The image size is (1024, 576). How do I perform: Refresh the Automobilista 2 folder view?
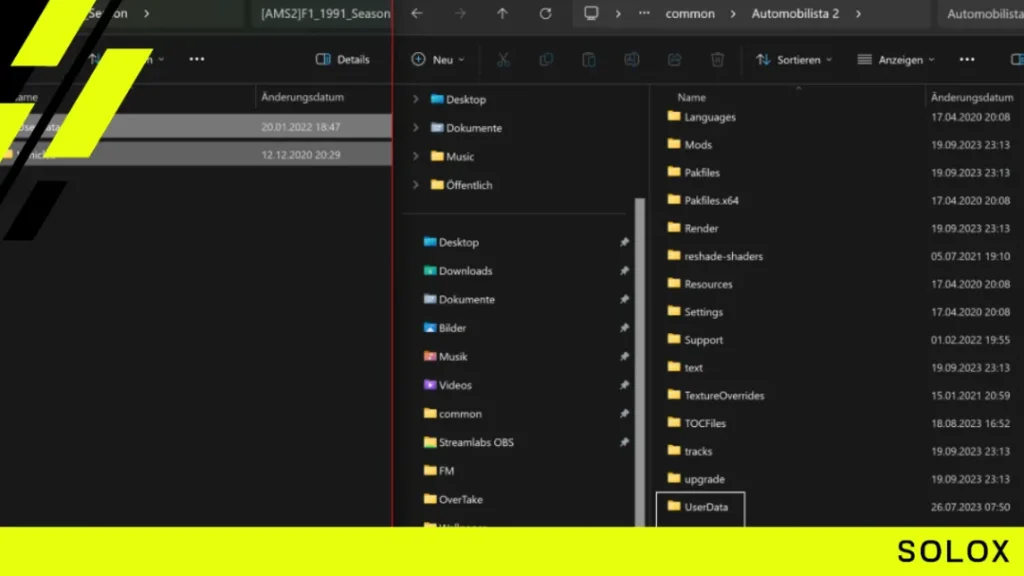[545, 13]
